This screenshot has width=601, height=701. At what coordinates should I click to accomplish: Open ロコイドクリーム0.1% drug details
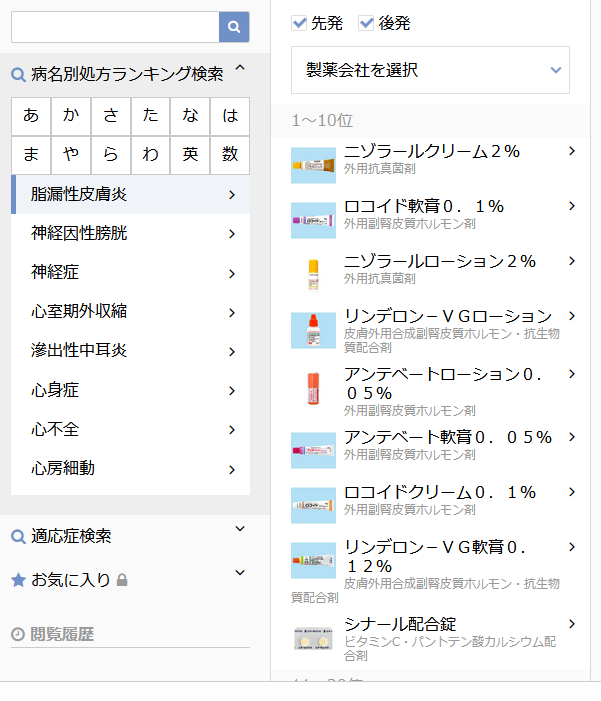pyautogui.click(x=440, y=493)
